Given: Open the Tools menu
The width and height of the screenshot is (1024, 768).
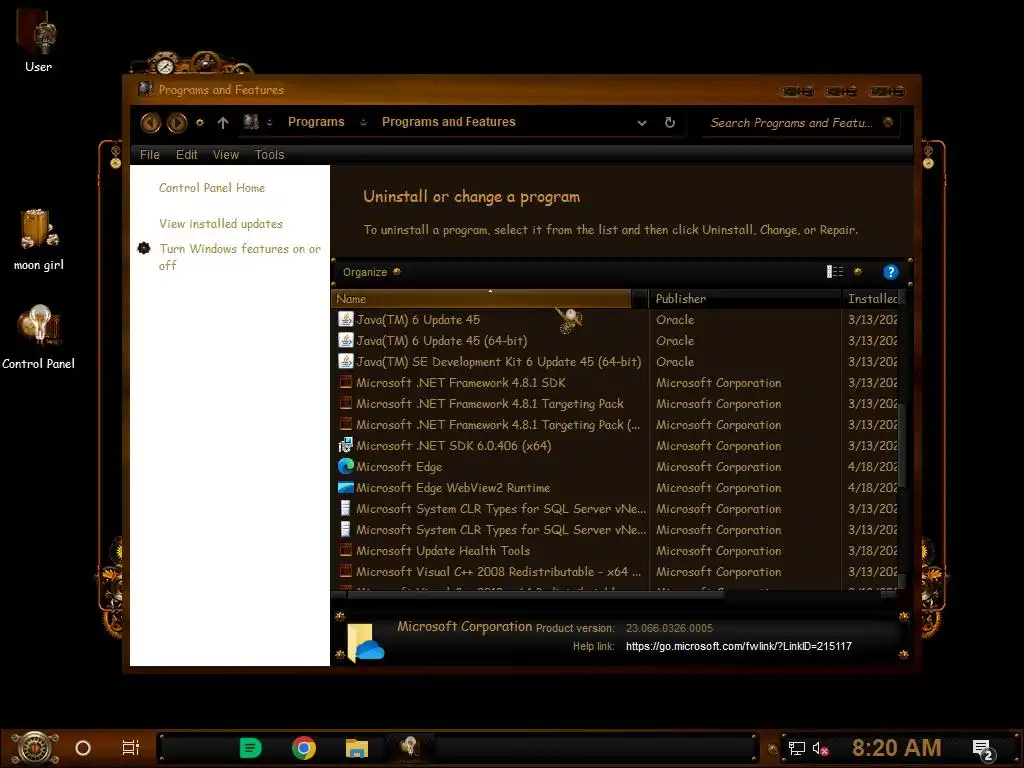Looking at the screenshot, I should pos(269,155).
